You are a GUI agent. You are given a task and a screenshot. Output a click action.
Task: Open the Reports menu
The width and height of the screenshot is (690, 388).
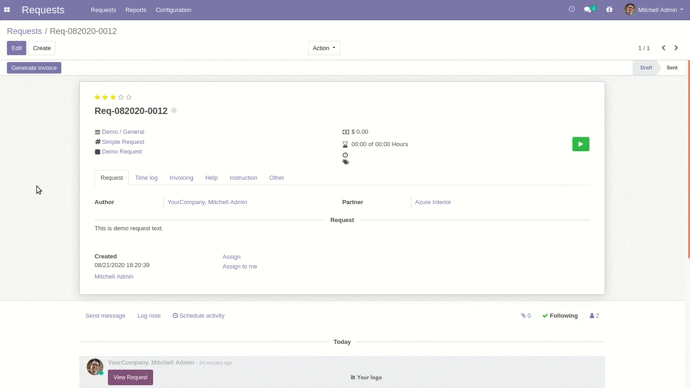tap(136, 10)
